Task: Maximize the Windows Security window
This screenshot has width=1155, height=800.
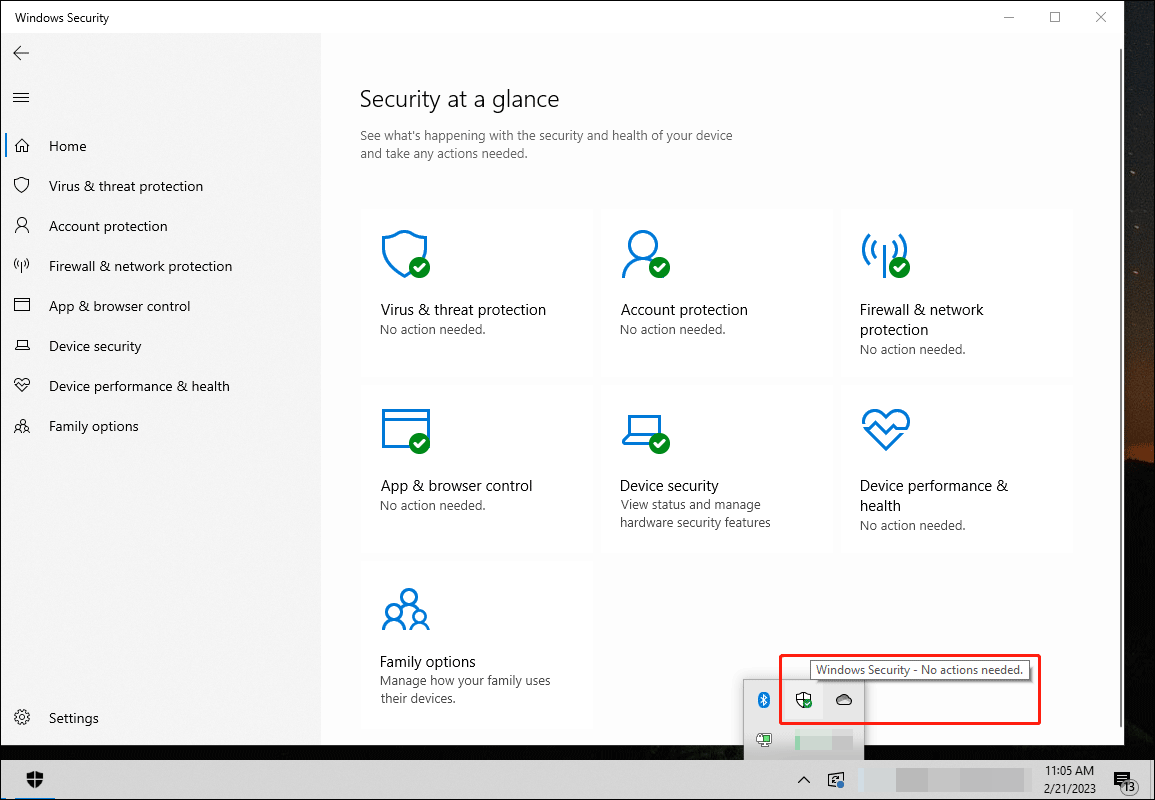Action: [x=1055, y=17]
